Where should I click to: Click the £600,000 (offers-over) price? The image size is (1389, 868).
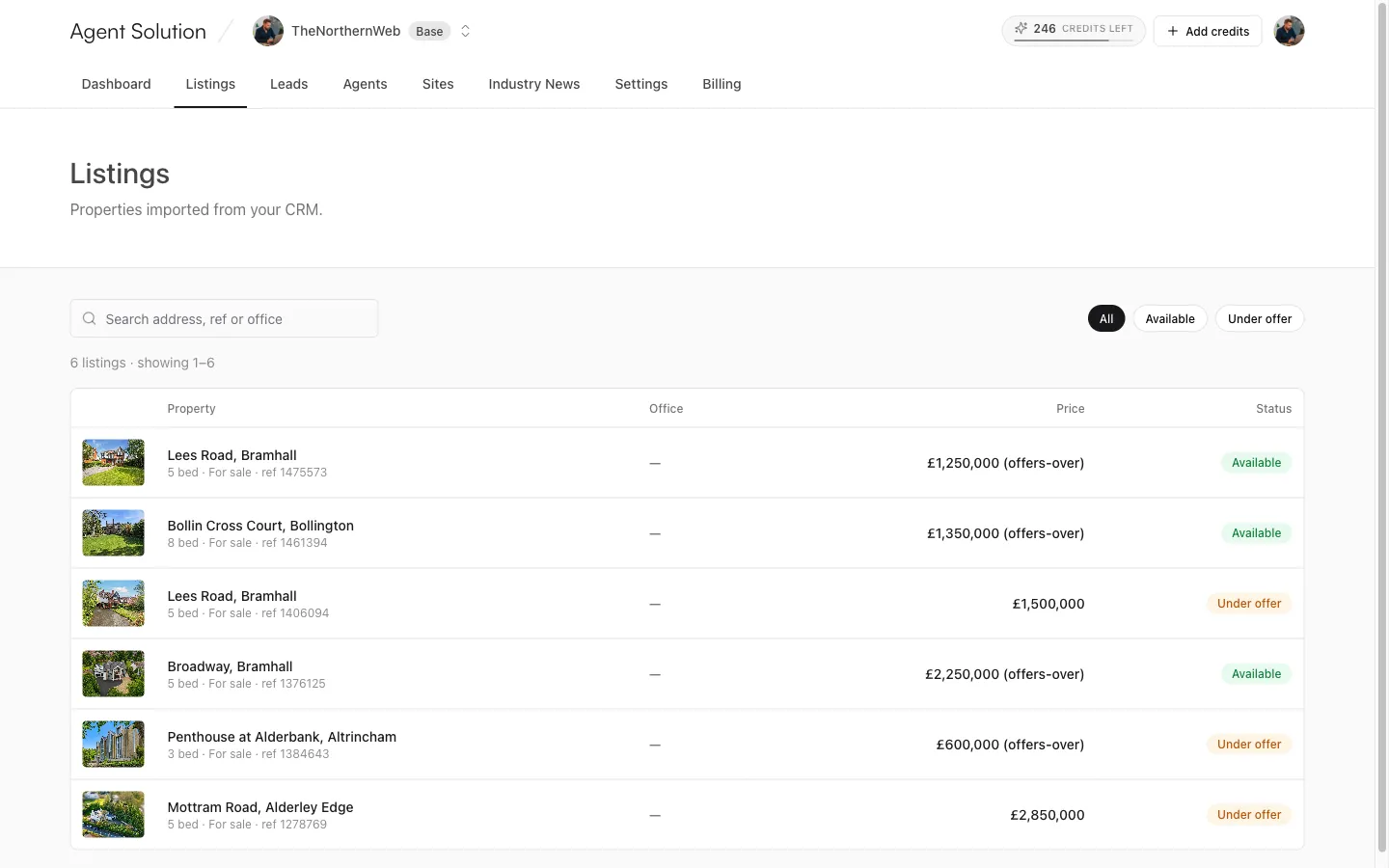1010,745
